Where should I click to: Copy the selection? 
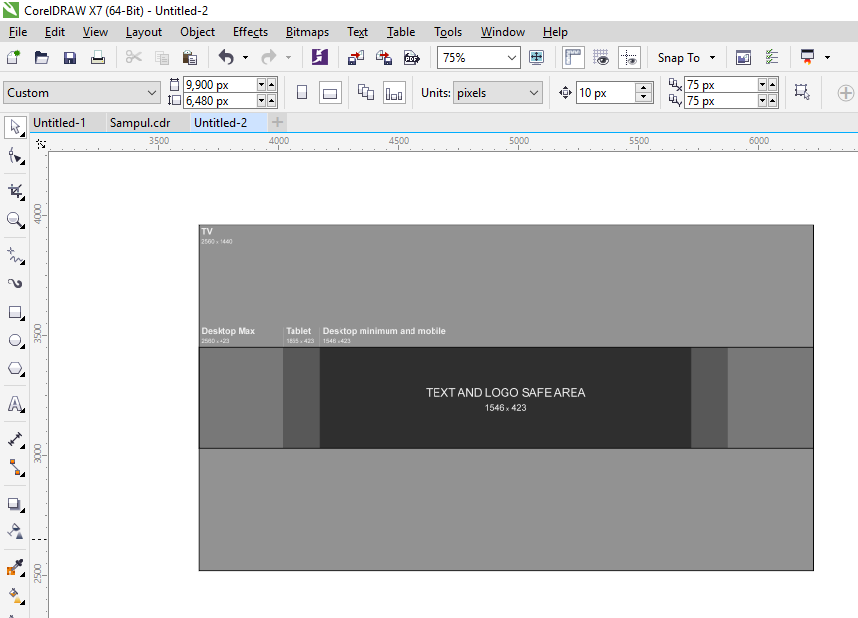click(x=162, y=57)
